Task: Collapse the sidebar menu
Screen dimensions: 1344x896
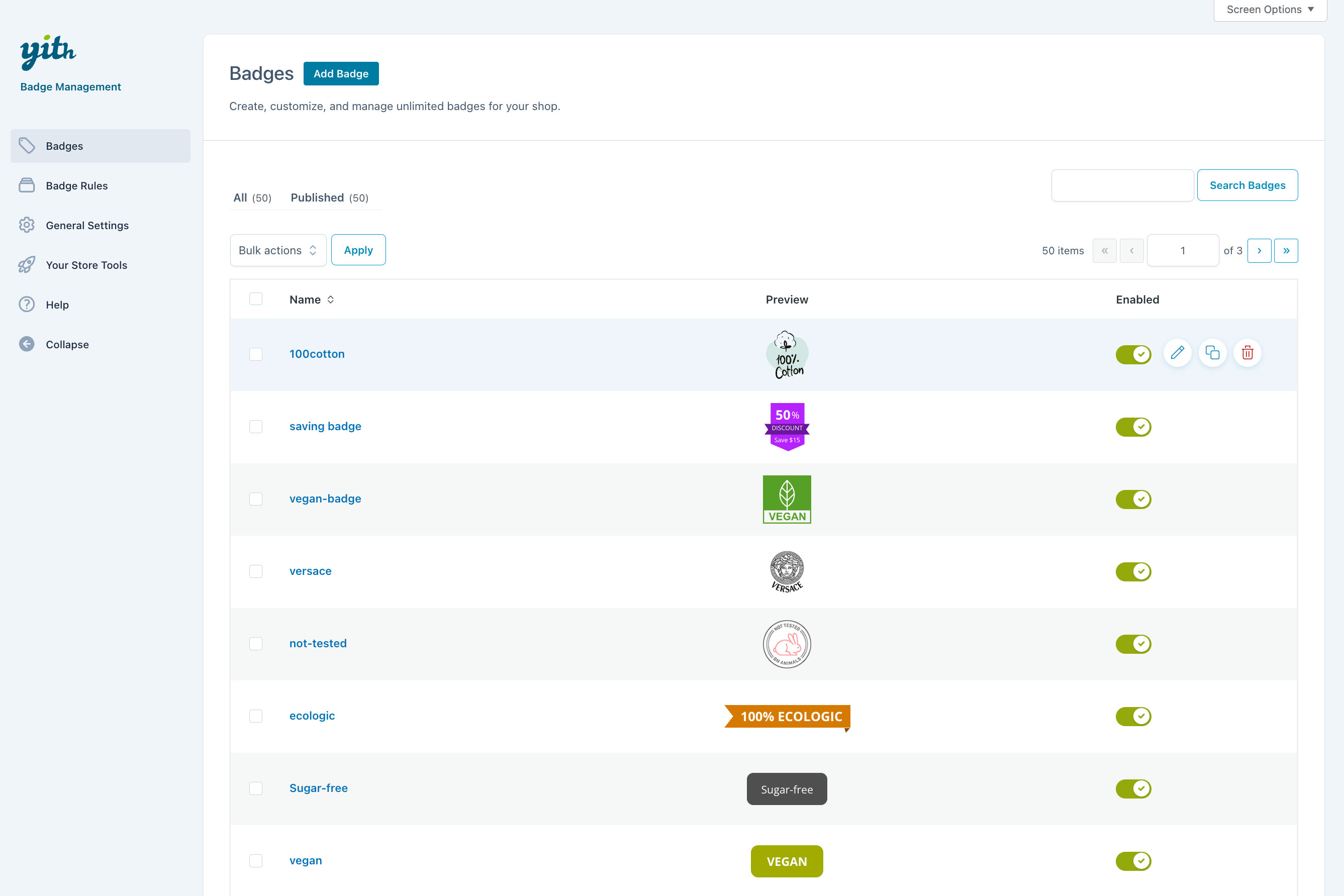Action: (67, 345)
